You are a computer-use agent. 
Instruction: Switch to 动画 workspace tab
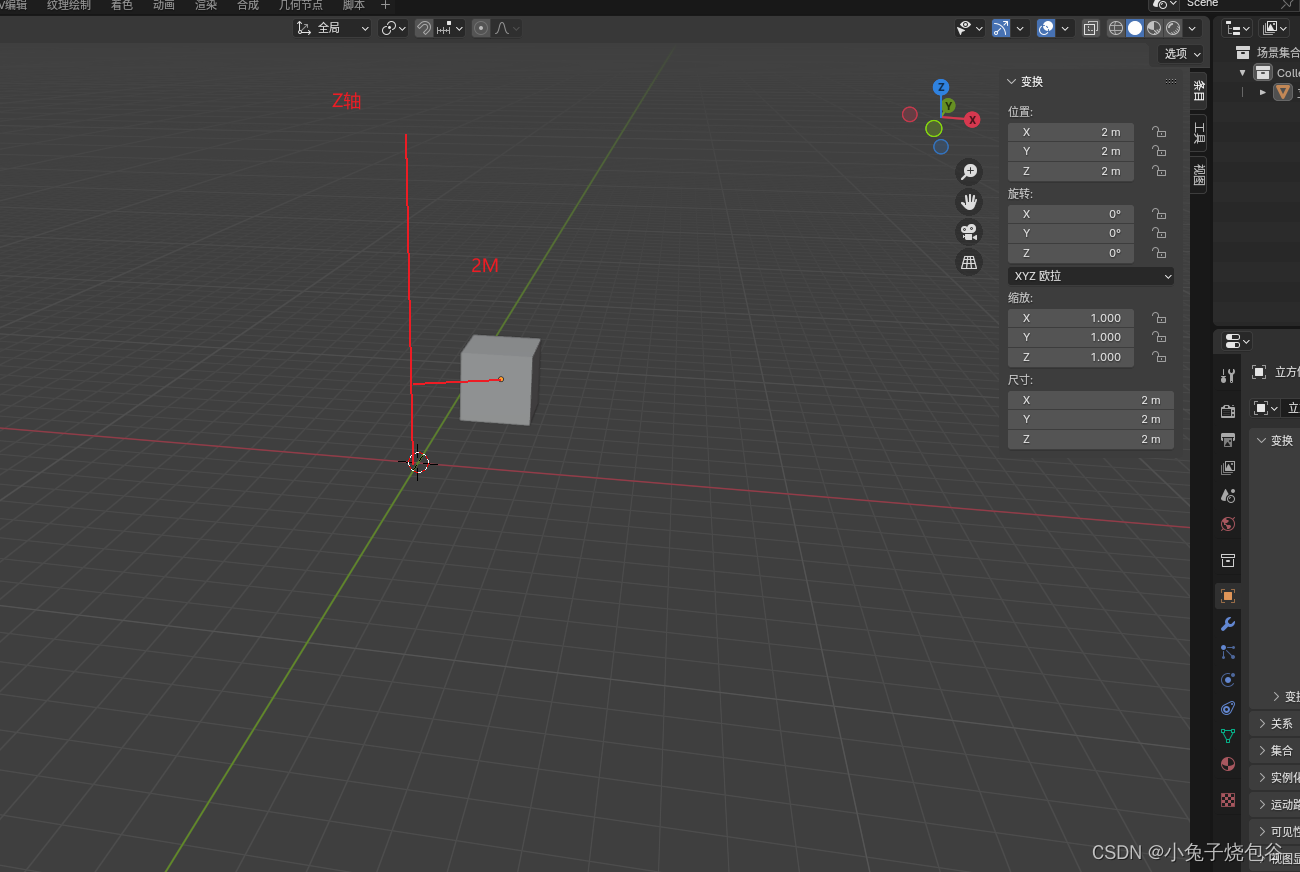(164, 5)
